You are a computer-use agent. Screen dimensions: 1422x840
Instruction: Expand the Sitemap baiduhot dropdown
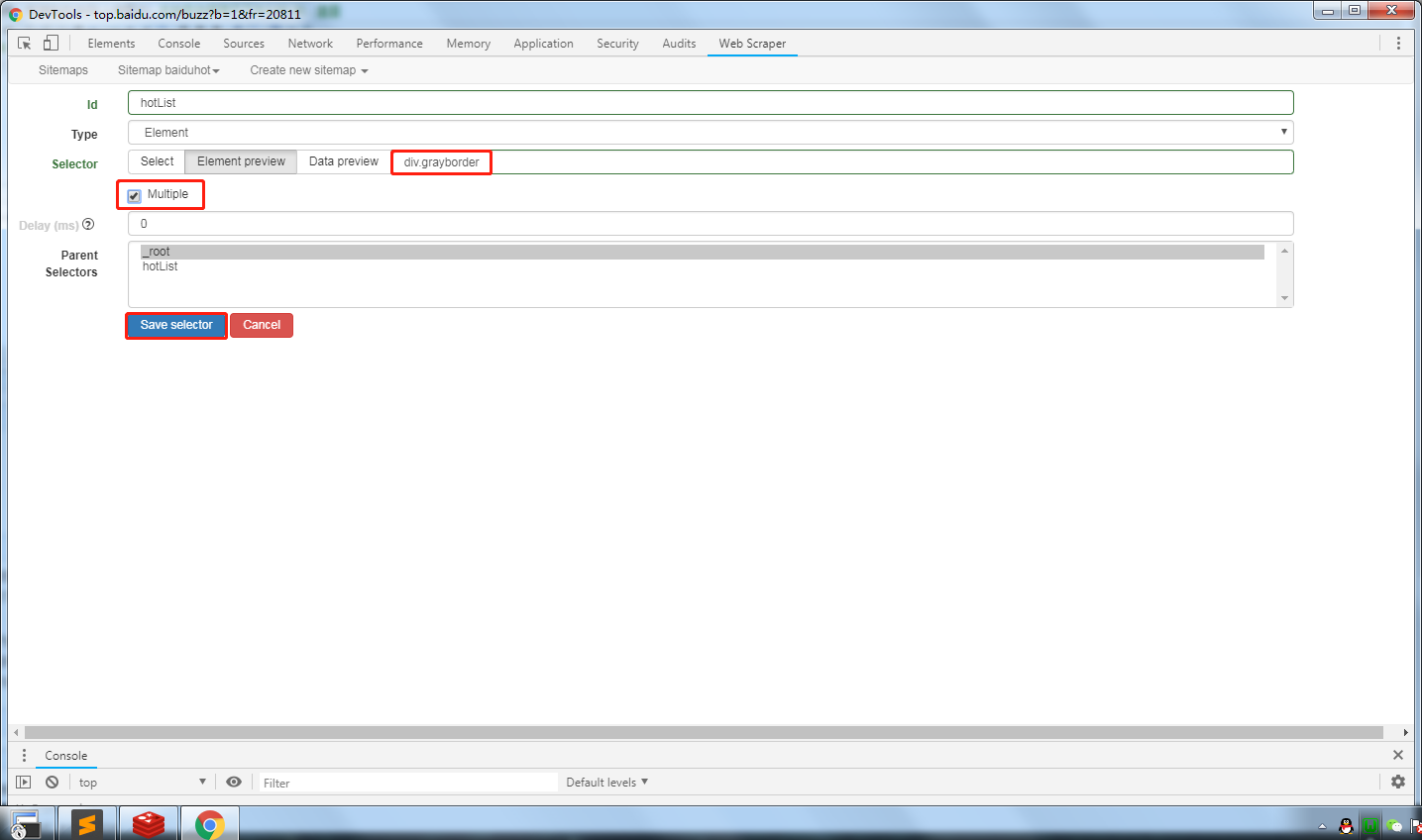[x=168, y=70]
